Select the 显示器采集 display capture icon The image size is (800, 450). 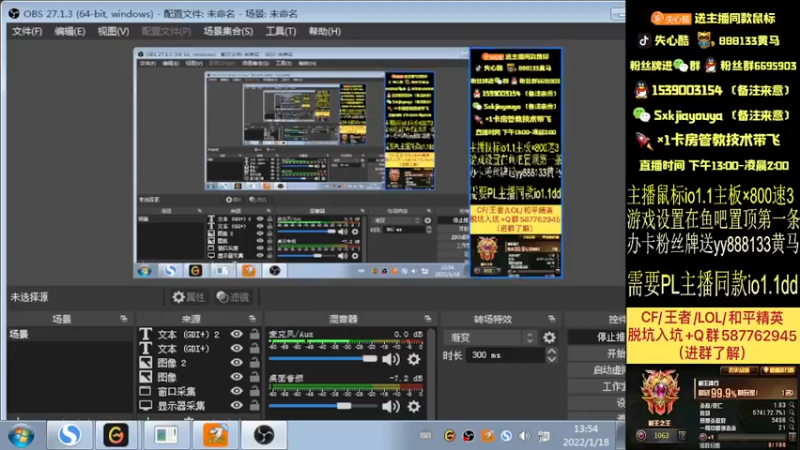click(x=145, y=406)
